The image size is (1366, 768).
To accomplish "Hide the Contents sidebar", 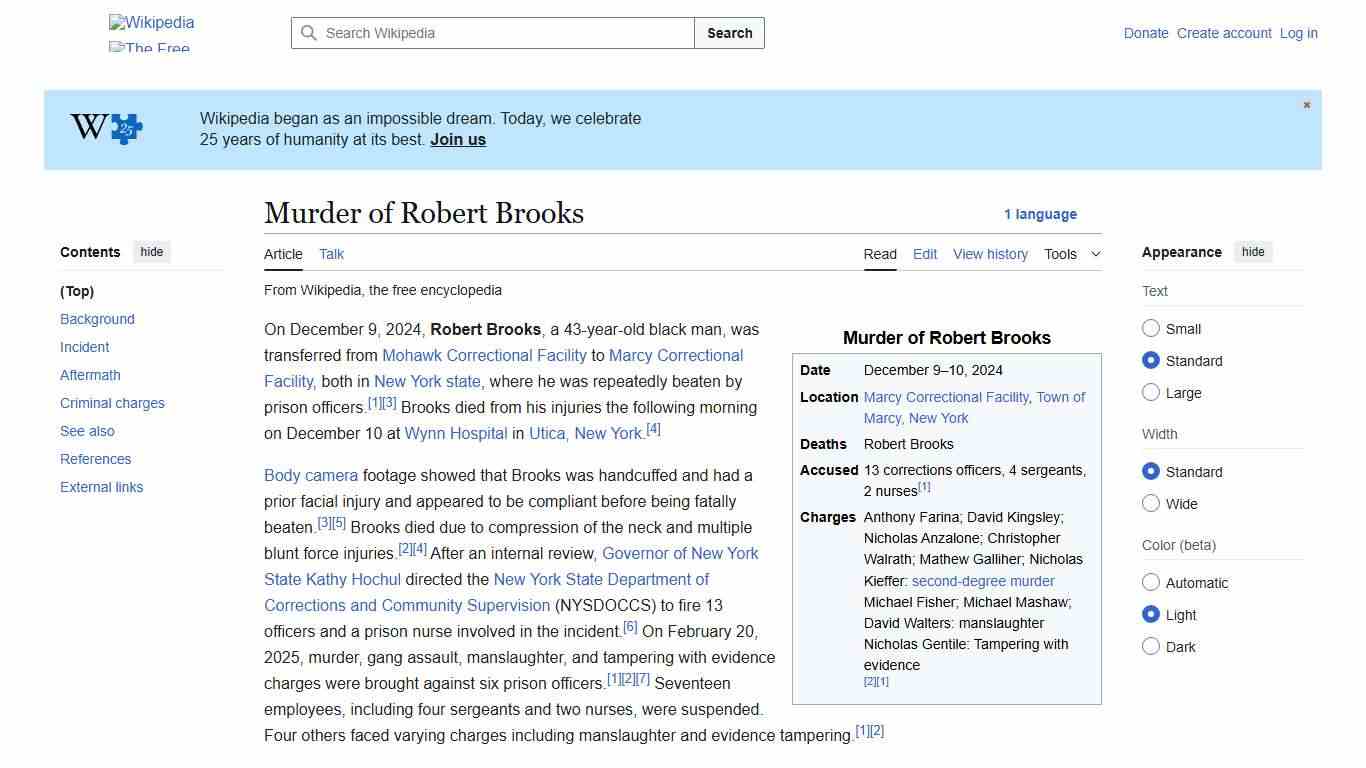I will (x=151, y=252).
